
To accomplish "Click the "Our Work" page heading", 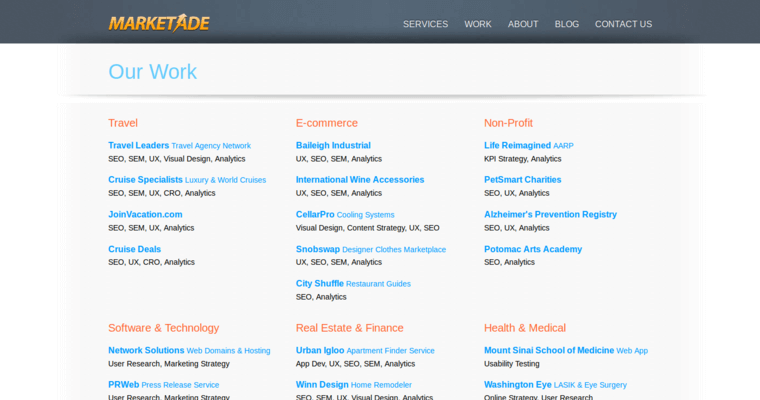I will tap(152, 72).
